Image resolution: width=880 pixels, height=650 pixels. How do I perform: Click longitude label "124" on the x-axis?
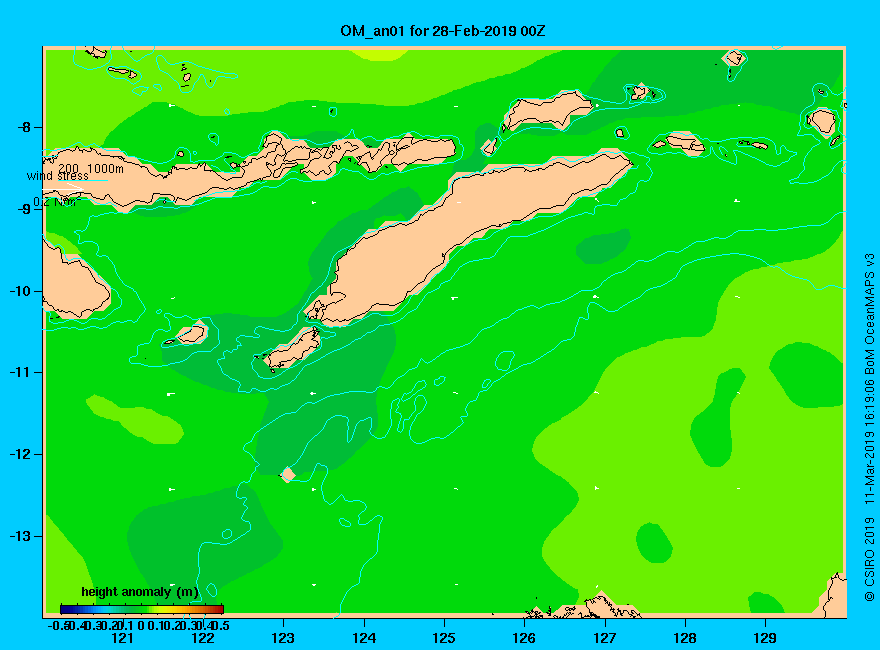point(364,638)
